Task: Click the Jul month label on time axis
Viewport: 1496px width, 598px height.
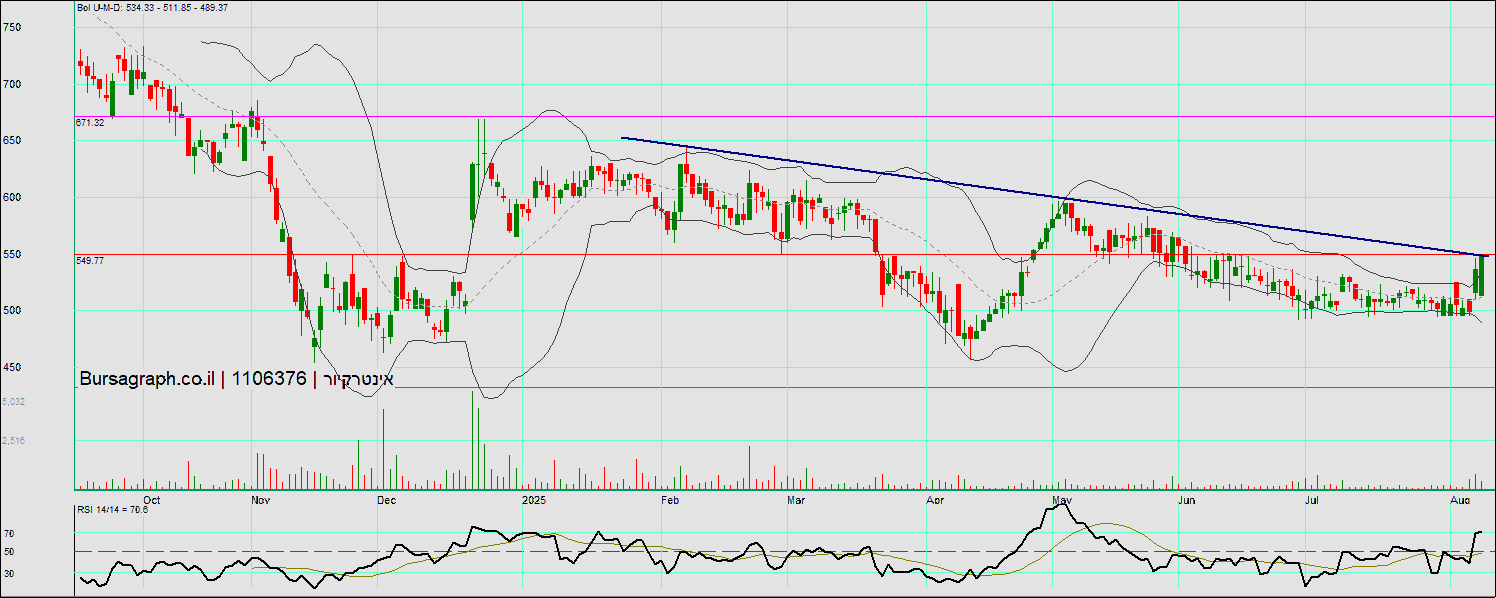Action: tap(1313, 498)
